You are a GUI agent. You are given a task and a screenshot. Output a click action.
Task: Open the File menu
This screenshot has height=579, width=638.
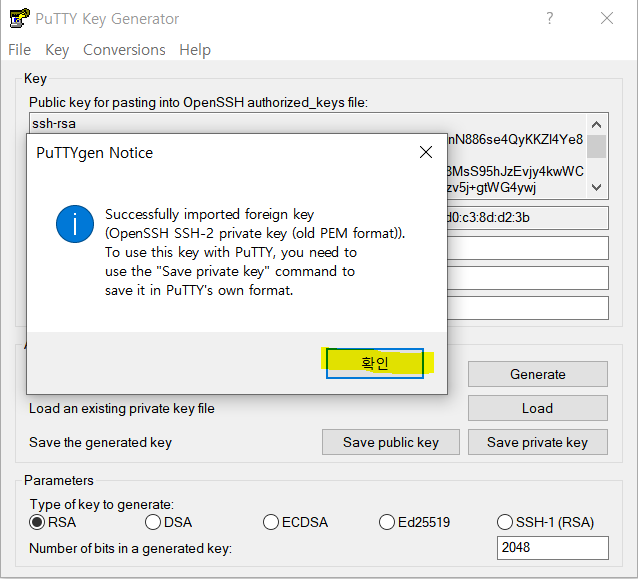point(19,50)
